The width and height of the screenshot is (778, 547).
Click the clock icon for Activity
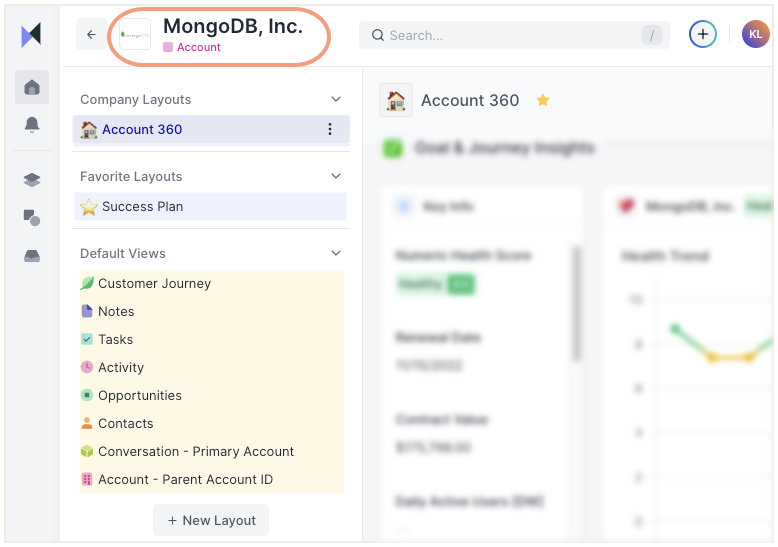[x=87, y=367]
